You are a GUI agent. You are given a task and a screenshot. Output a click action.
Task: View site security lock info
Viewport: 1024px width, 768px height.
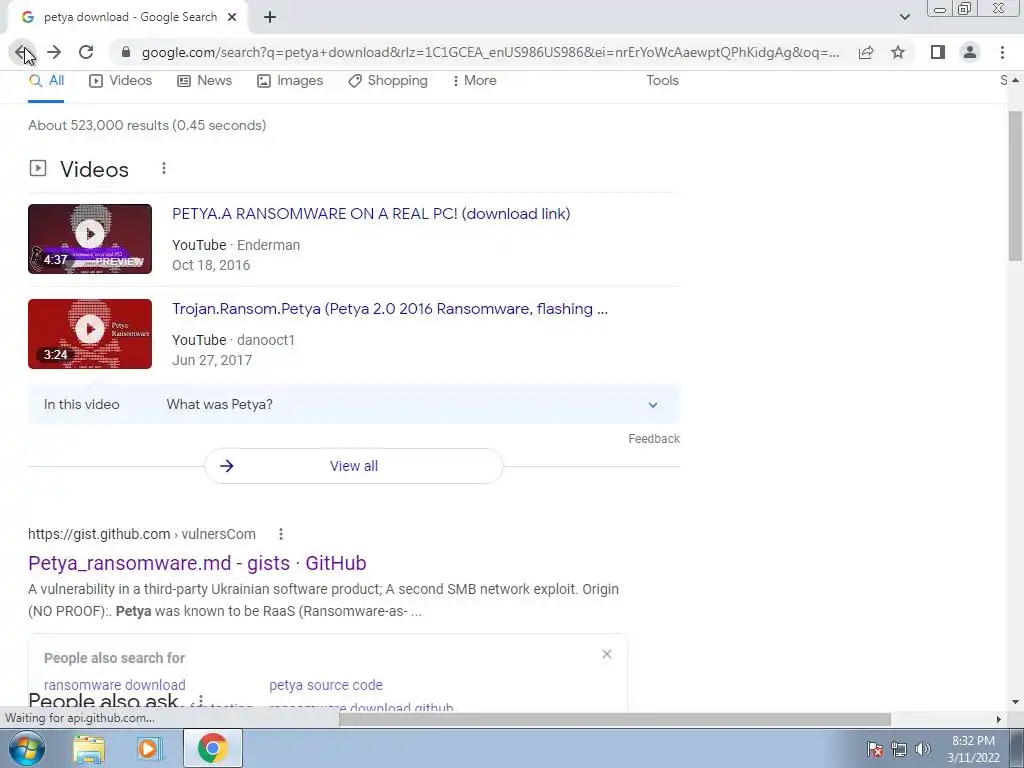(126, 52)
